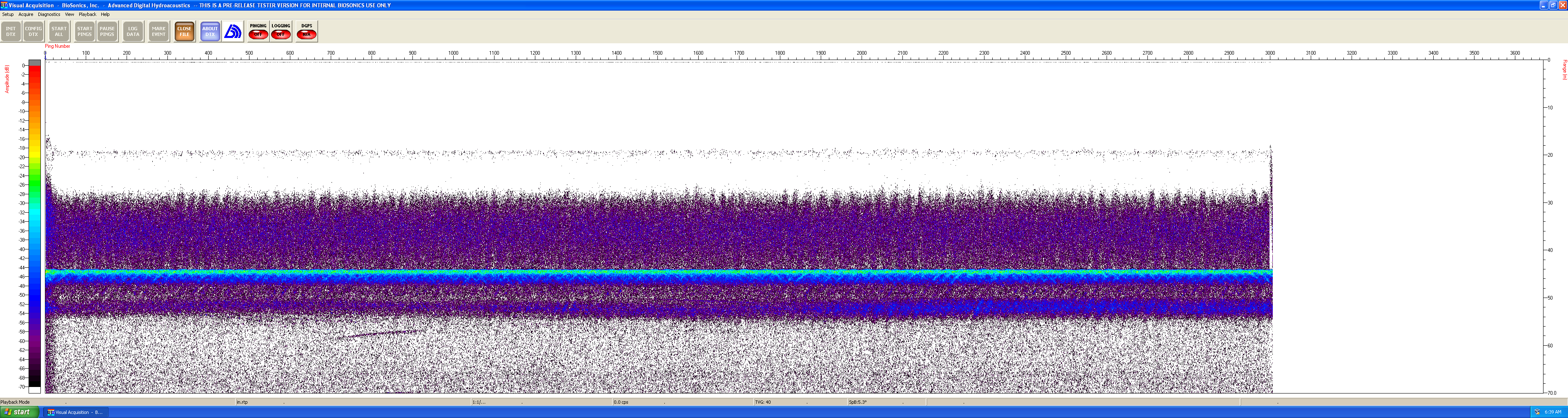Click the amplitude color scale bar
Viewport: 1568px width, 418px height.
[35, 226]
